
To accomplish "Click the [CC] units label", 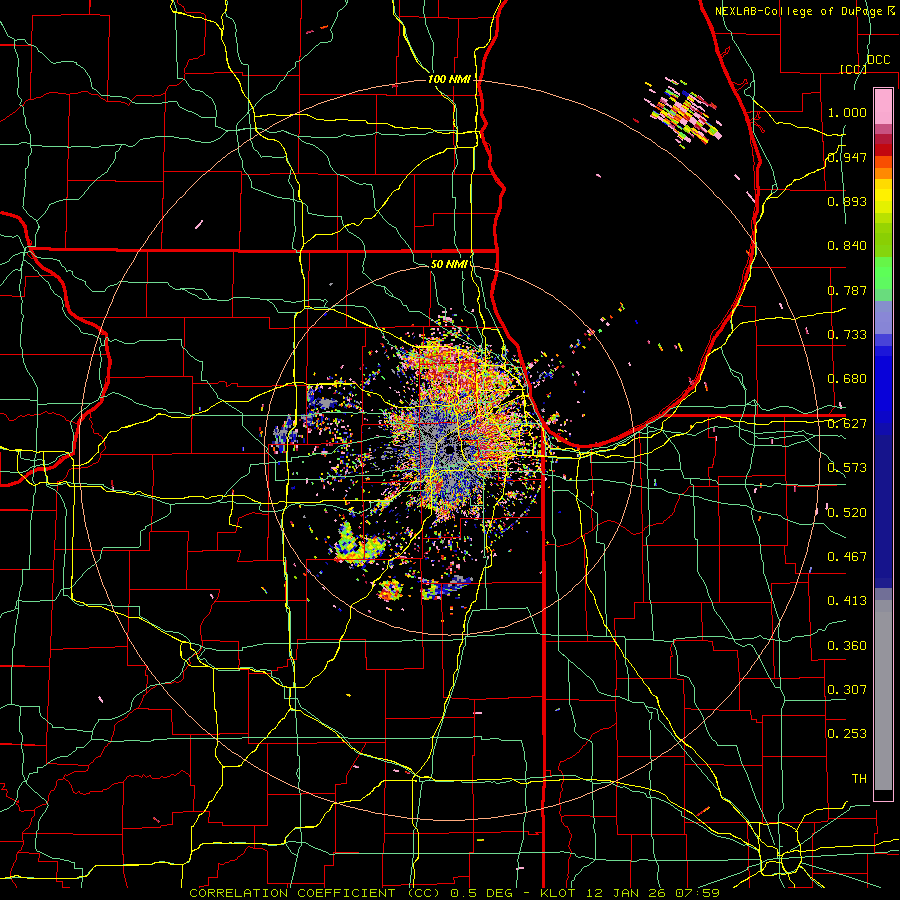I will pyautogui.click(x=853, y=69).
